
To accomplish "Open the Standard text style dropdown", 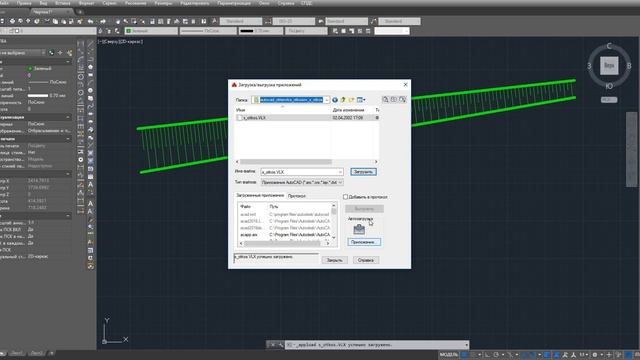I will click(x=241, y=21).
